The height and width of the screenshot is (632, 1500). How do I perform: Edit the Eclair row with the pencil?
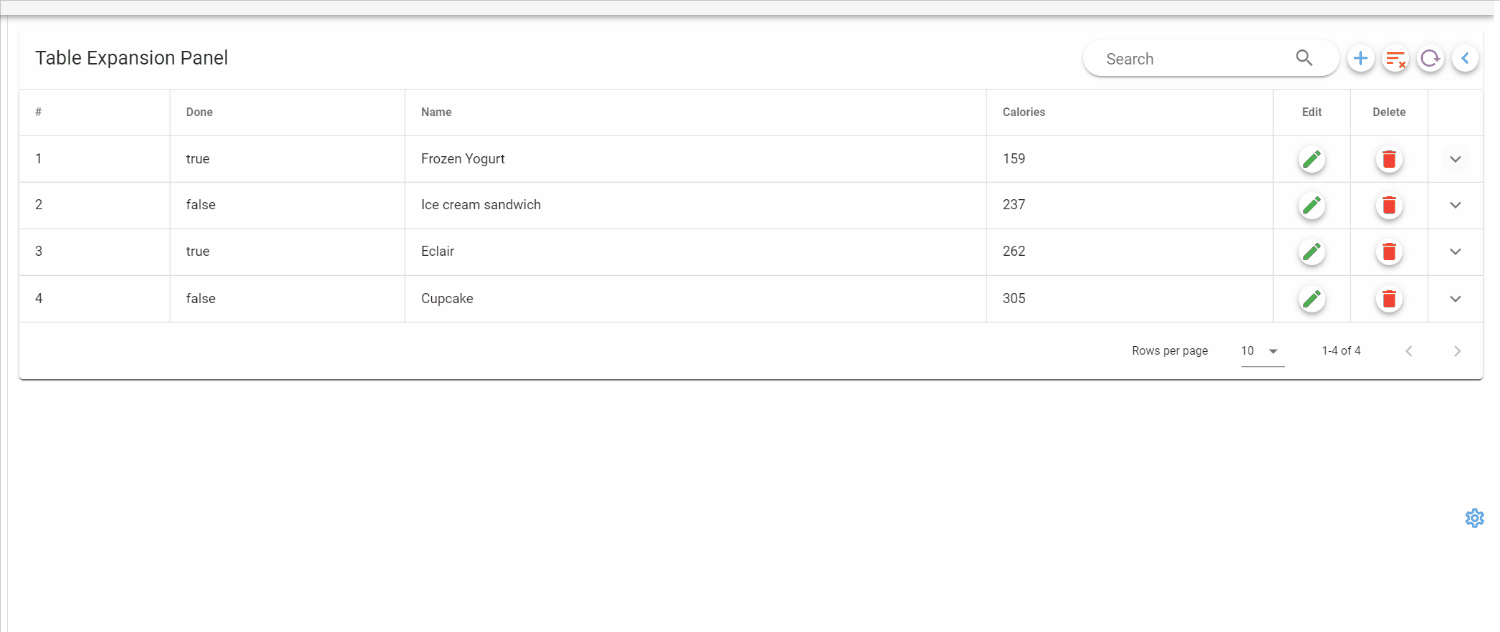click(x=1312, y=252)
